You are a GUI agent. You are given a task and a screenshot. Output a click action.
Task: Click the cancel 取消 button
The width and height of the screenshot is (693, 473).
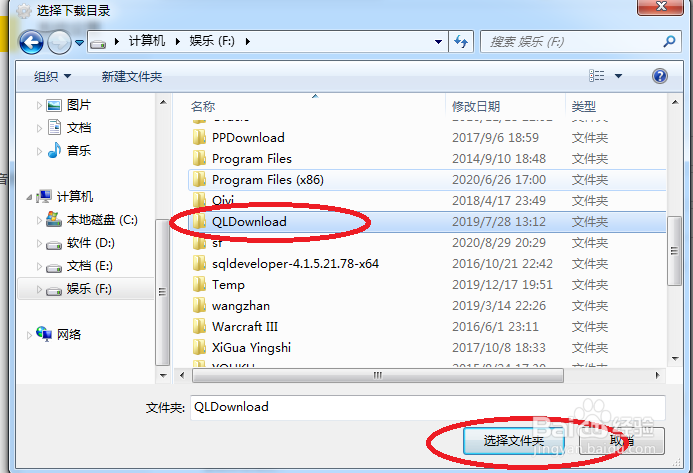[x=622, y=440]
